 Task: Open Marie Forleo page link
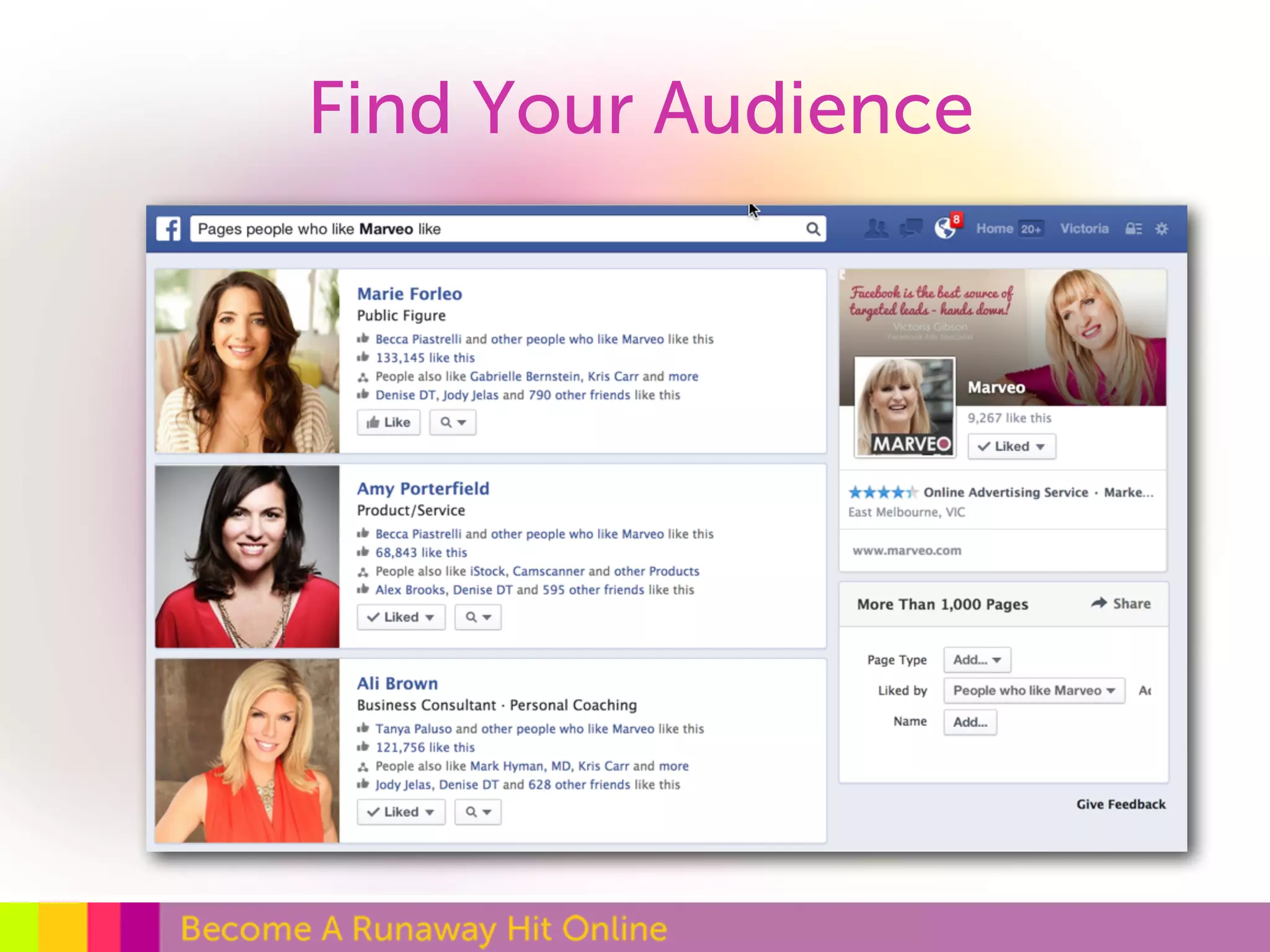tap(409, 294)
